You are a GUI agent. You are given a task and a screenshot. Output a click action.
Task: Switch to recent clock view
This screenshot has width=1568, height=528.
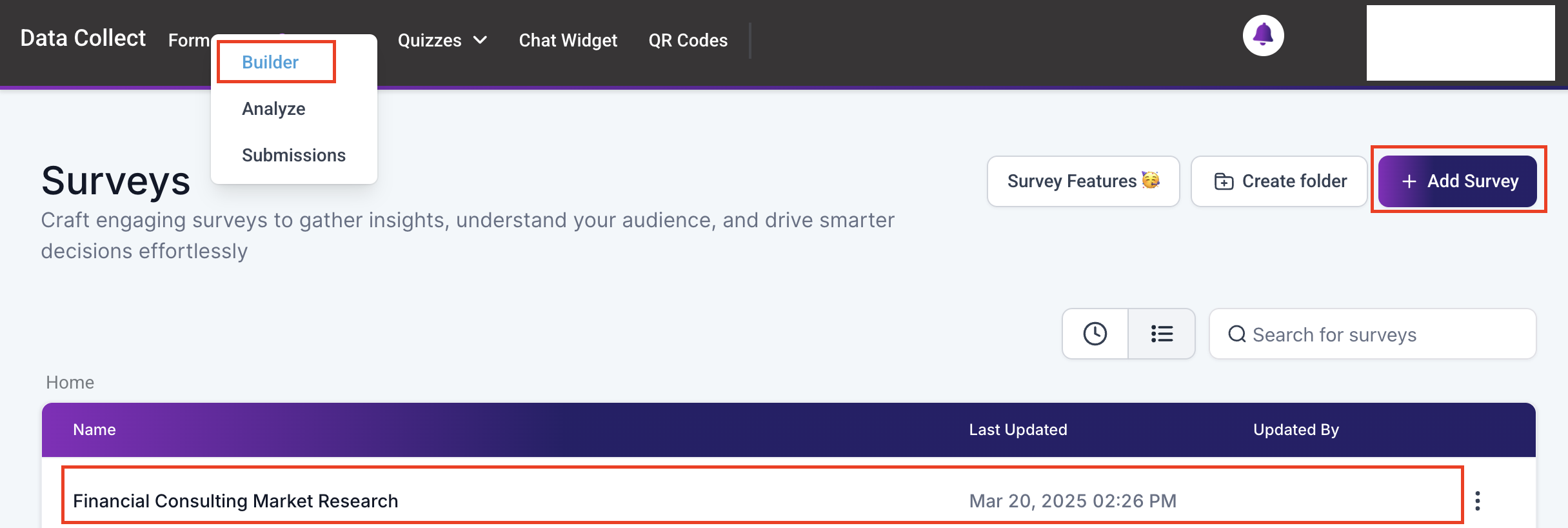pos(1095,334)
